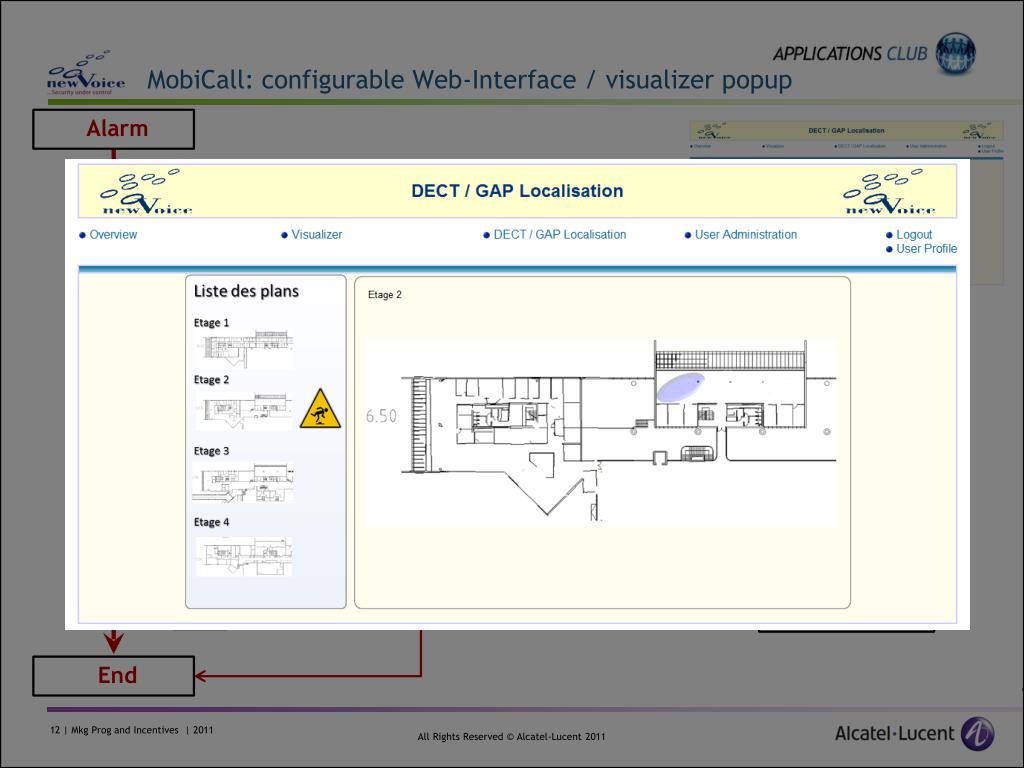1024x768 pixels.
Task: Click the "Etage 4" label in the plan list
Action: coord(212,522)
